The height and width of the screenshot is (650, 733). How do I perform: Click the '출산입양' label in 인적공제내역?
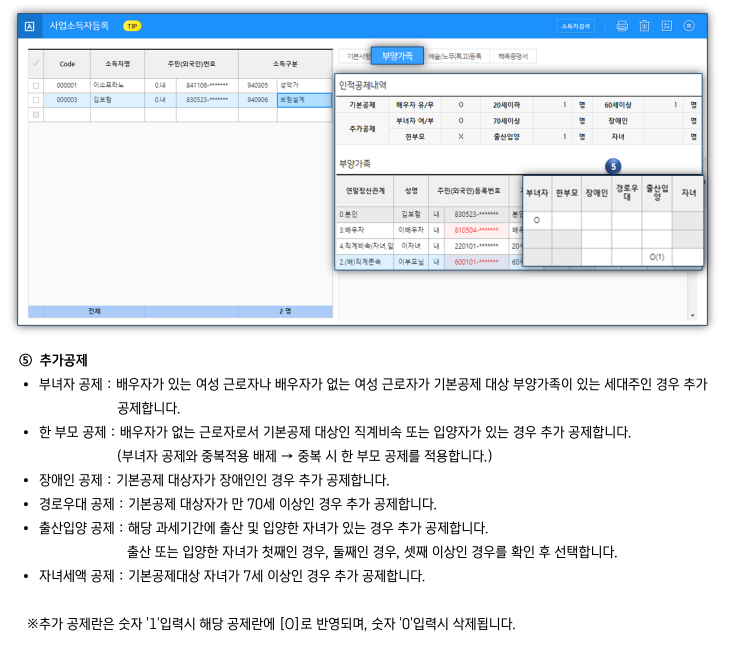pos(506,137)
